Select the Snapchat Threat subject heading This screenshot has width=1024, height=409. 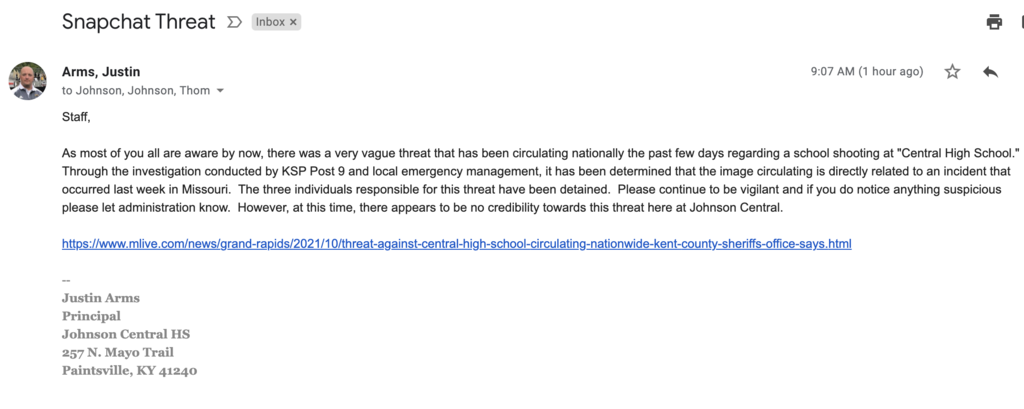tap(138, 22)
